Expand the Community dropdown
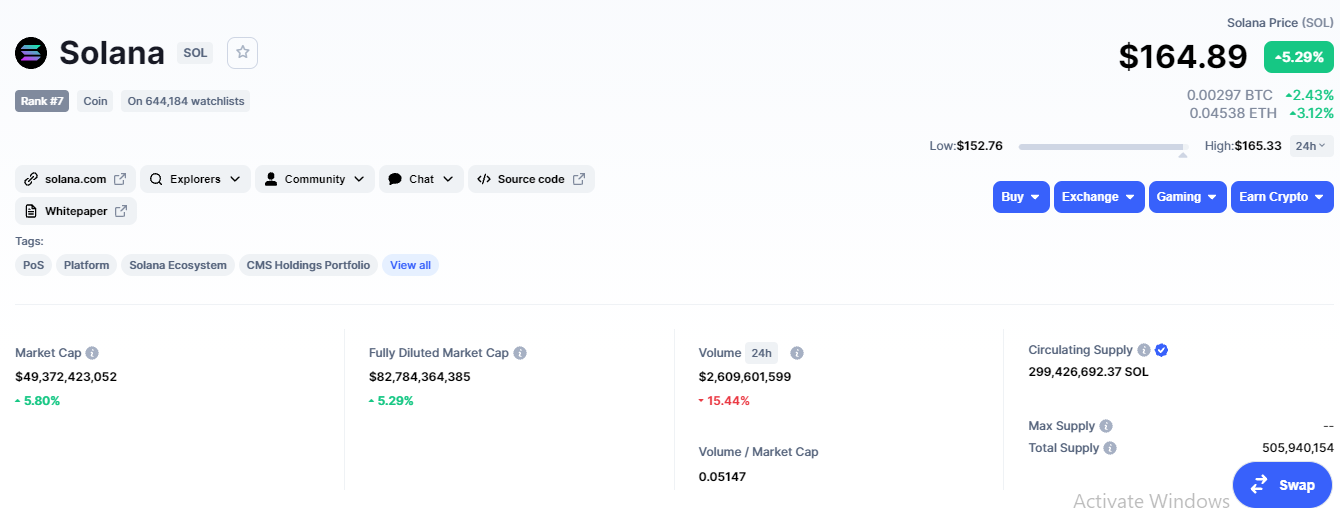This screenshot has width=1340, height=508. pyautogui.click(x=314, y=179)
